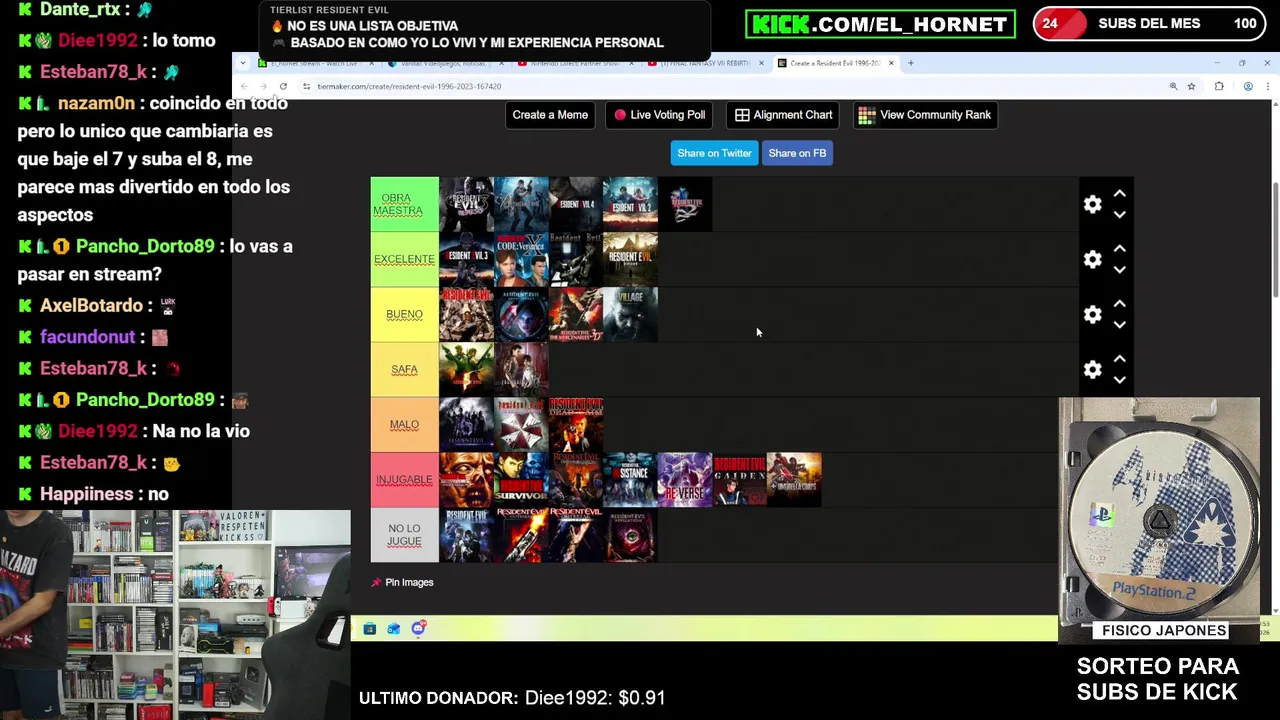Move BUENO tier down with arrow
This screenshot has width=1280, height=720.
tap(1120, 324)
